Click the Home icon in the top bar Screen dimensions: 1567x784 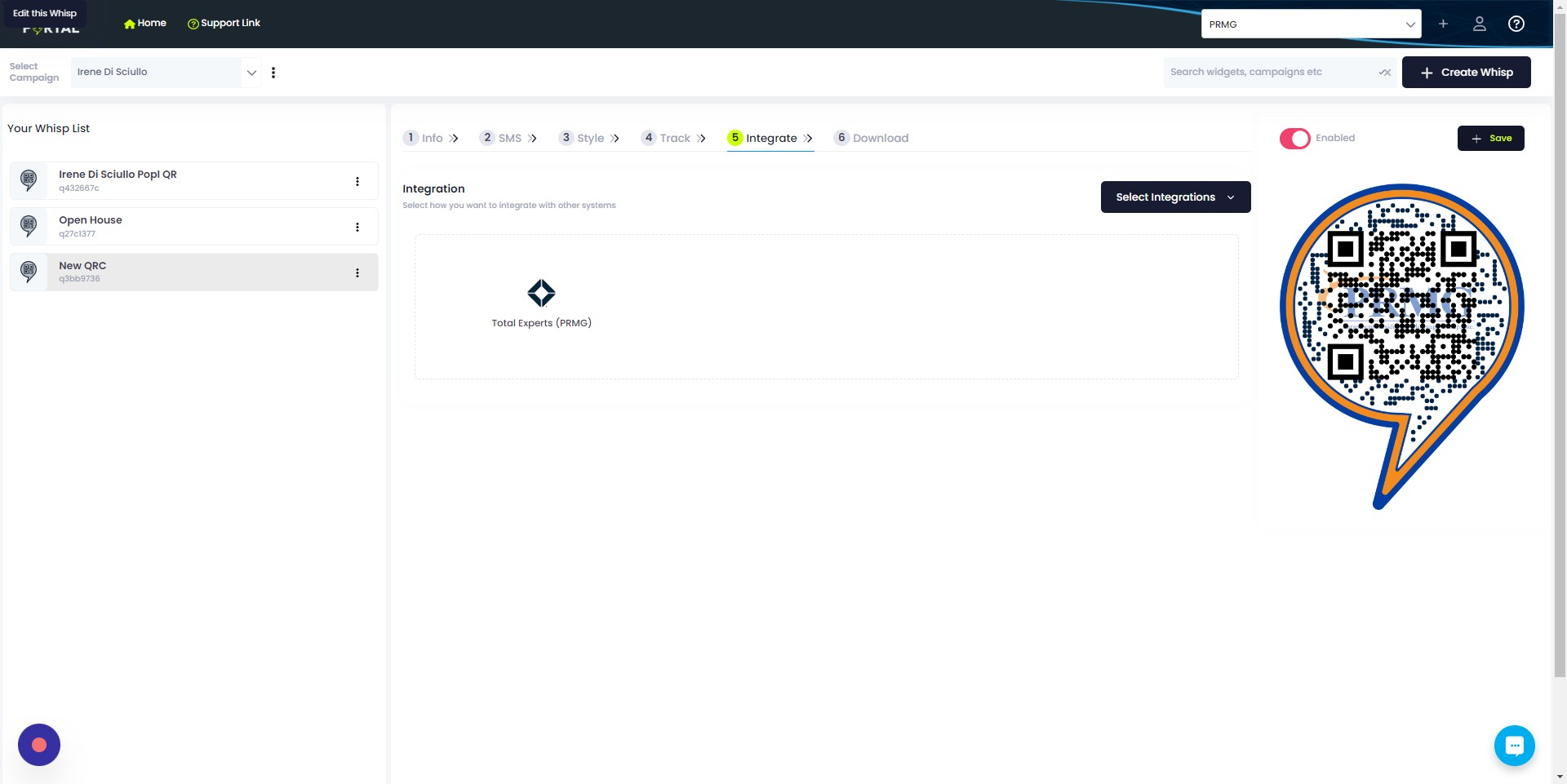click(129, 24)
